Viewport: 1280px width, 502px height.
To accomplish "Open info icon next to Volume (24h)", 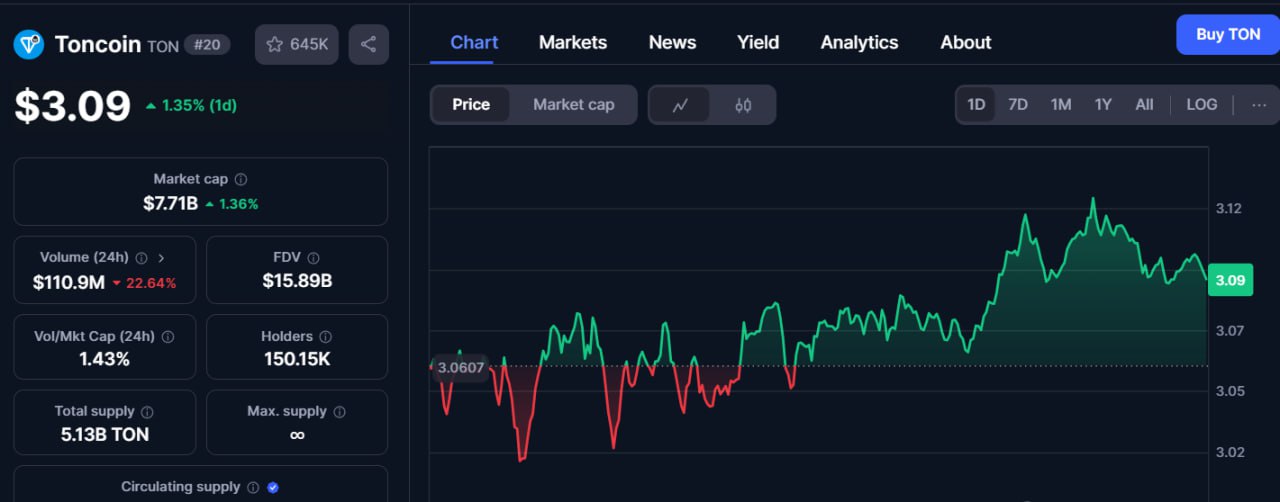I will (141, 257).
